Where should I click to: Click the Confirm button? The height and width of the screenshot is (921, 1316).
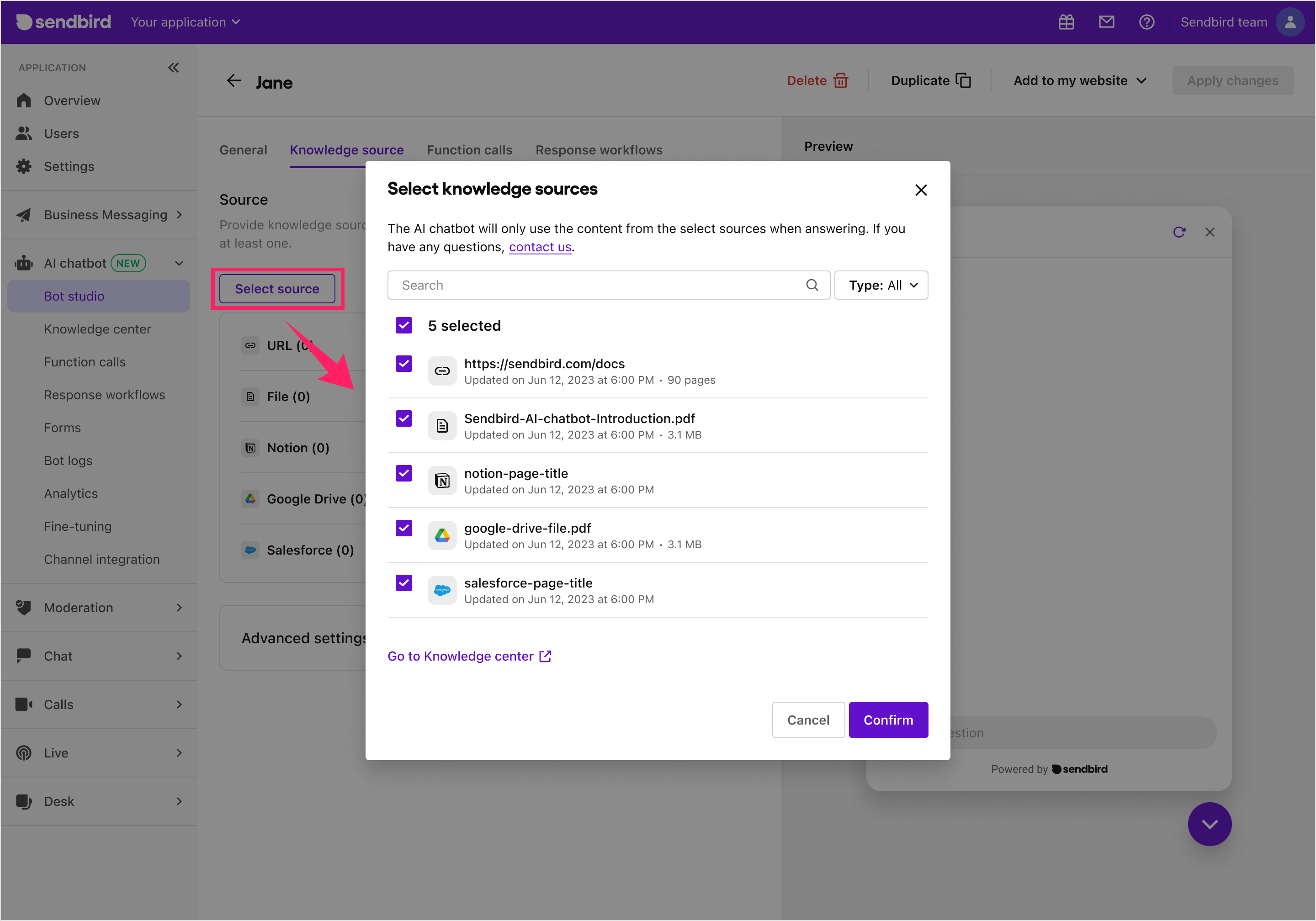[x=888, y=720]
